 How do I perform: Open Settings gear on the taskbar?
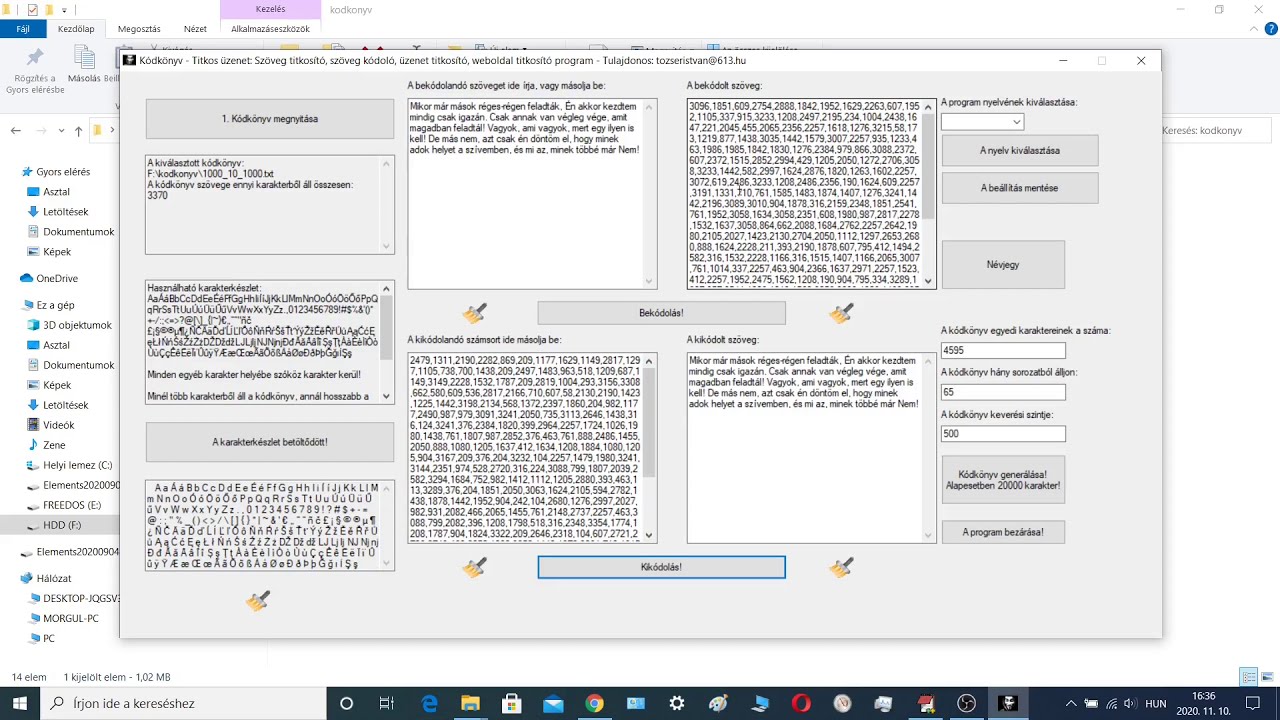tap(677, 703)
